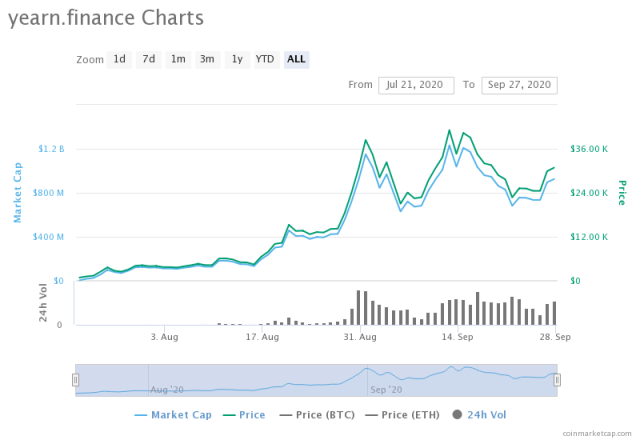Click the navigator area near Sep '20

[x=386, y=390]
